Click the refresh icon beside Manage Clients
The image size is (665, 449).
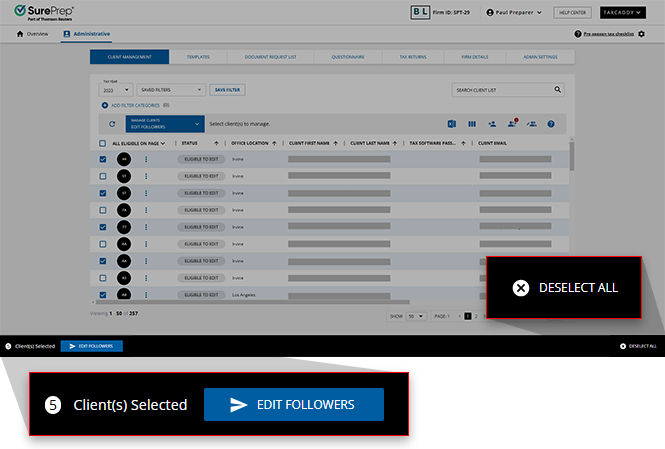(112, 124)
